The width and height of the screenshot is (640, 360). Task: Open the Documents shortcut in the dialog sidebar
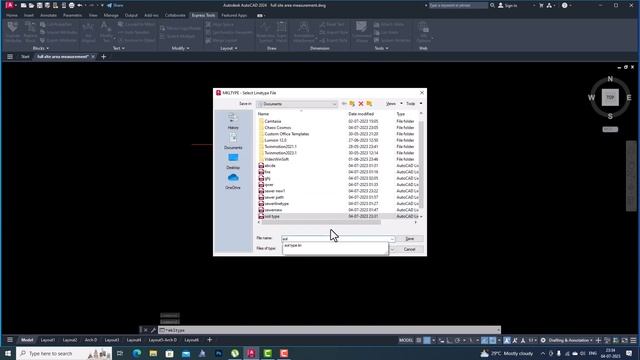point(233,141)
